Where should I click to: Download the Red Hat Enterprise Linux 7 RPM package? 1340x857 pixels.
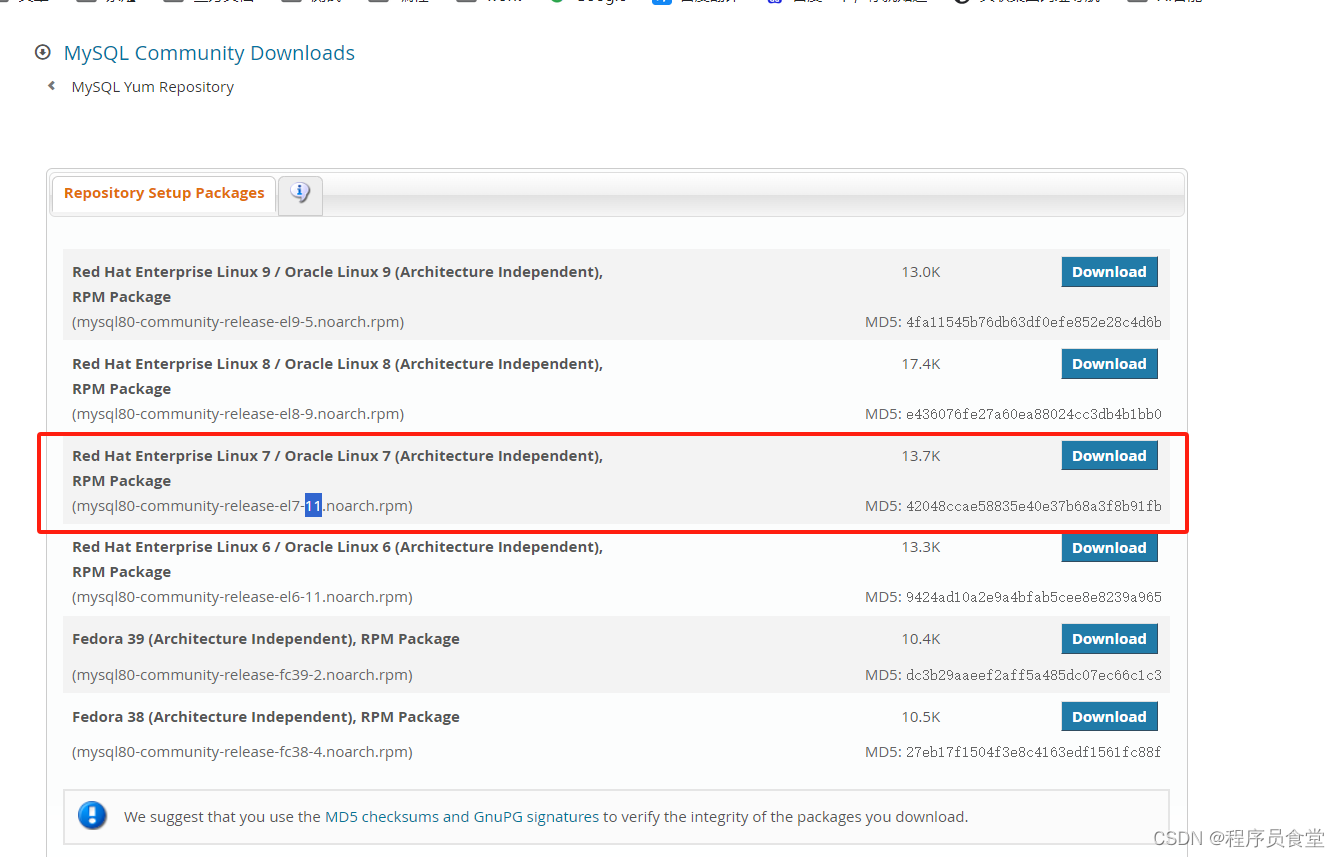[x=1109, y=455]
